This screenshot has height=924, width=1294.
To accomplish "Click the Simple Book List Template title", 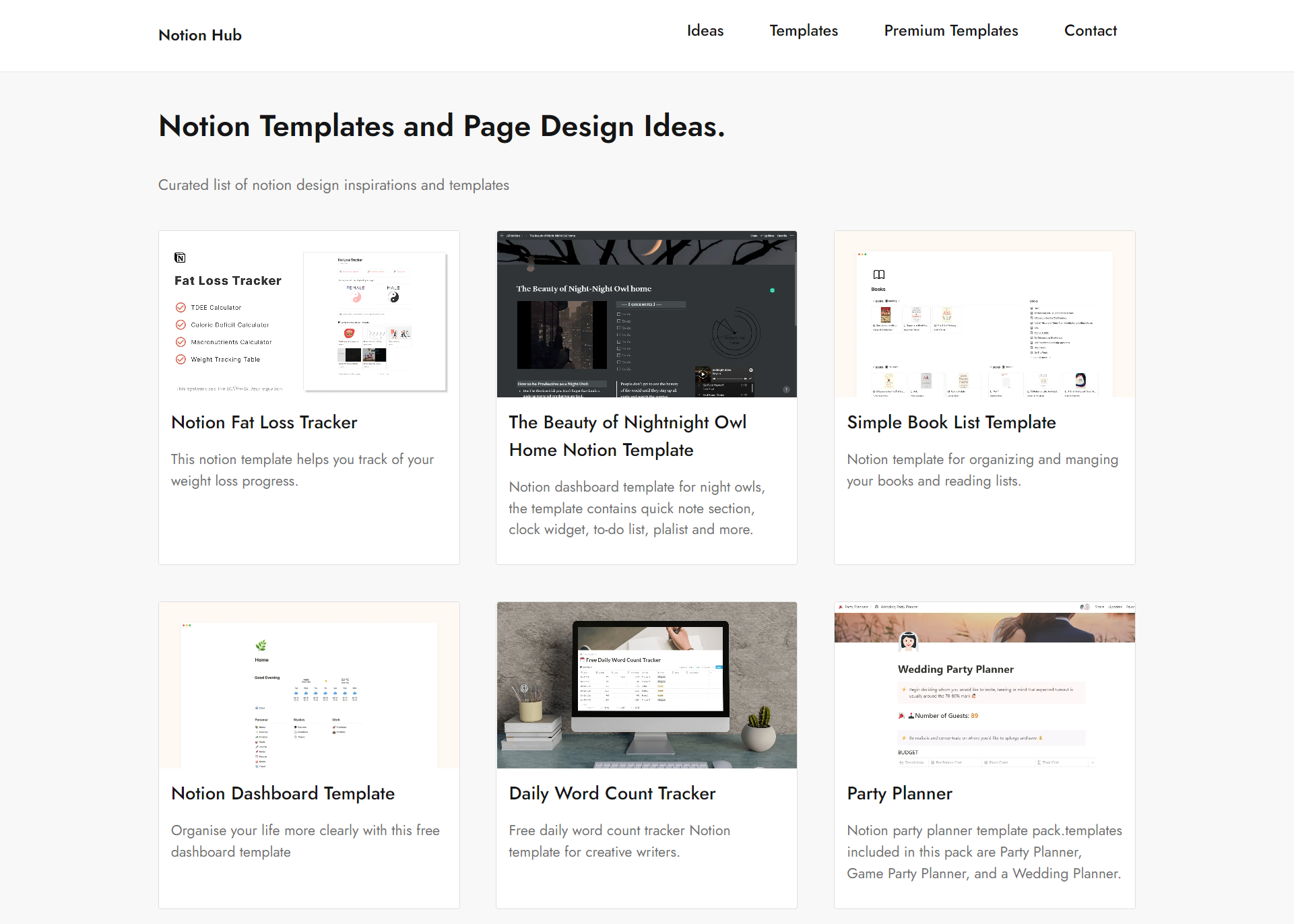I will pyautogui.click(x=951, y=422).
